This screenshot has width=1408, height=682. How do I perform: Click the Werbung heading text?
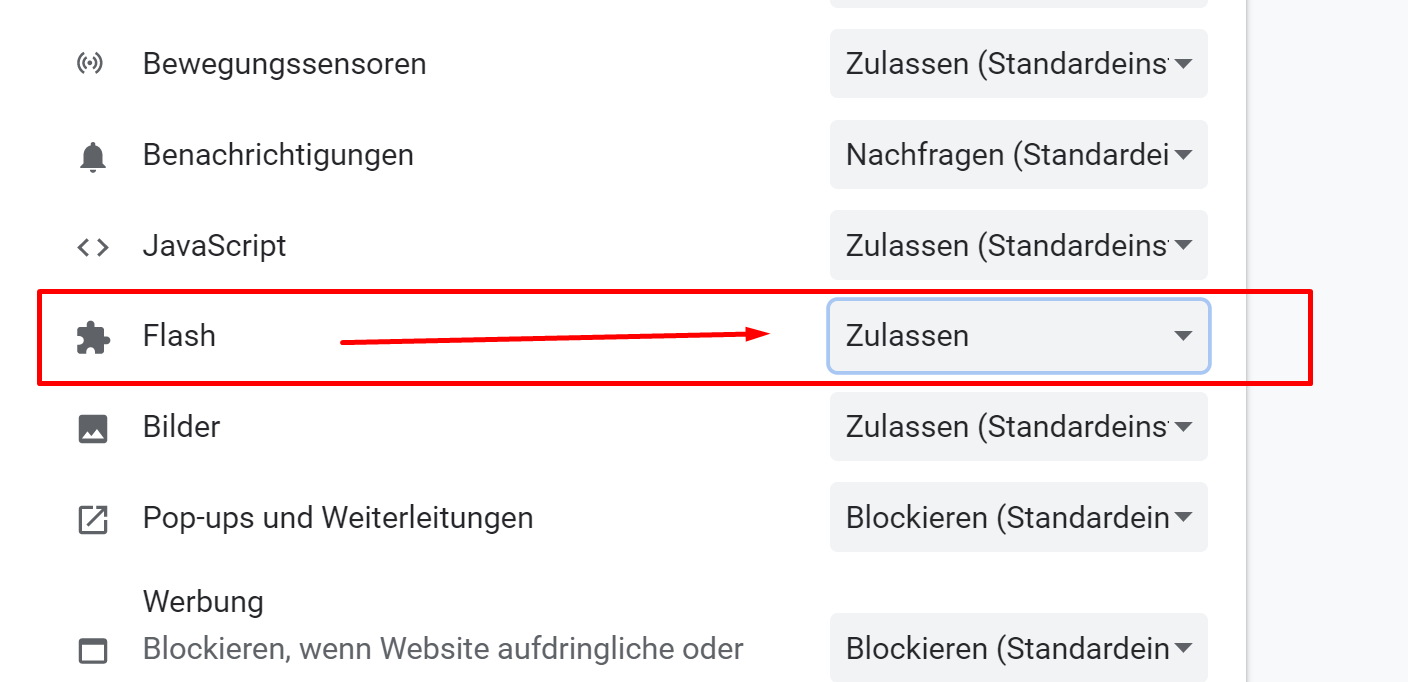click(203, 602)
